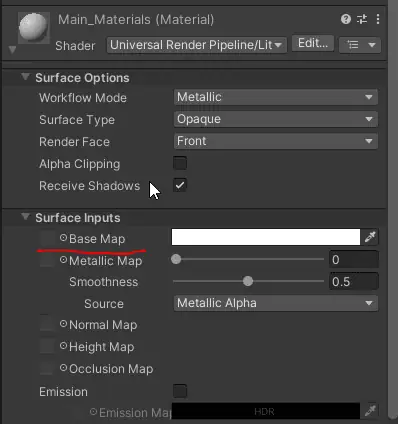Open the Source dropdown Metallic Alpha
Viewport: 398px width, 424px height.
tap(276, 303)
